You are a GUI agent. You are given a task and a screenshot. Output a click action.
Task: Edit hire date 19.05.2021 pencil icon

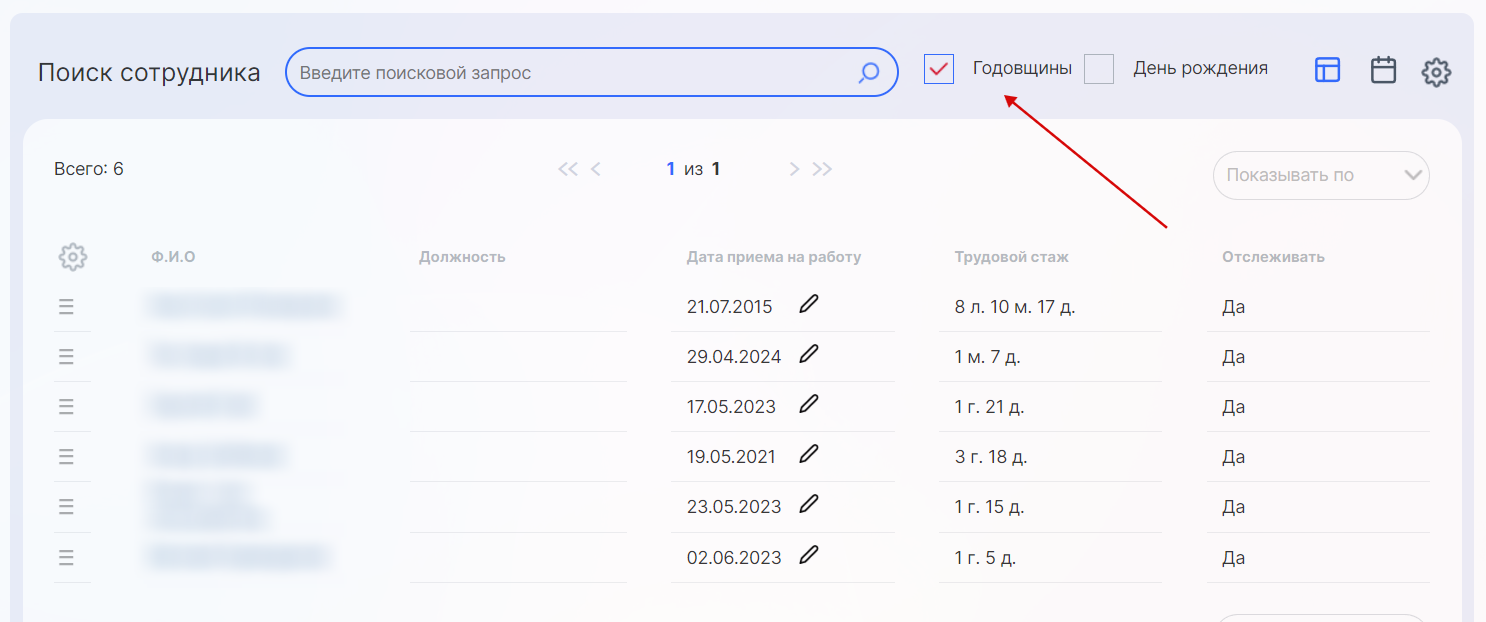[809, 454]
